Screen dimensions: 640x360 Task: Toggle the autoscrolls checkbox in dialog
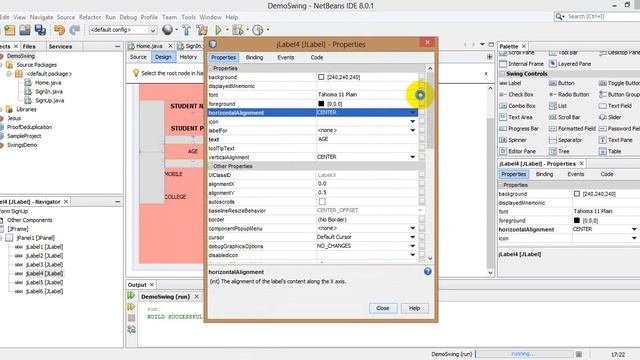322,202
